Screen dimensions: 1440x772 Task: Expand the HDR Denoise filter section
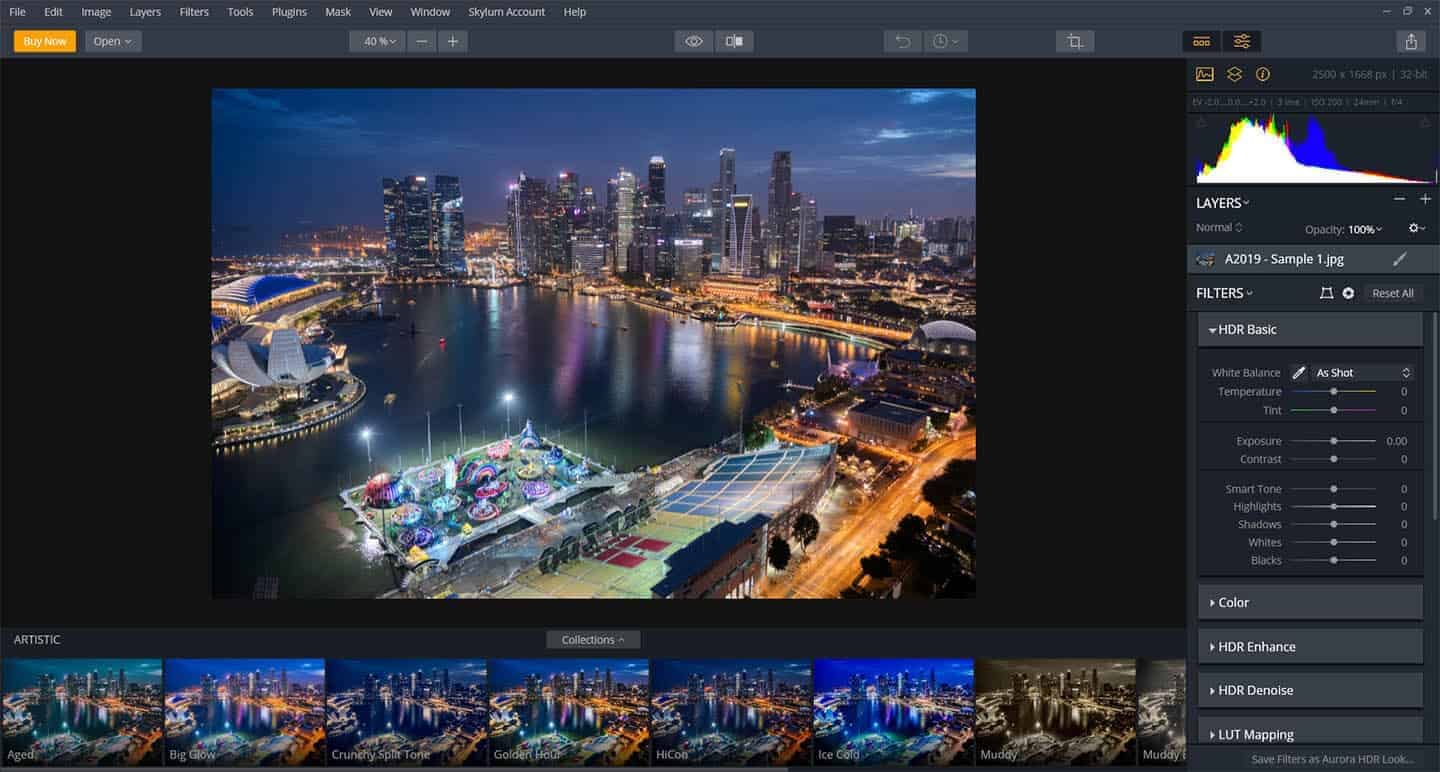[1310, 691]
